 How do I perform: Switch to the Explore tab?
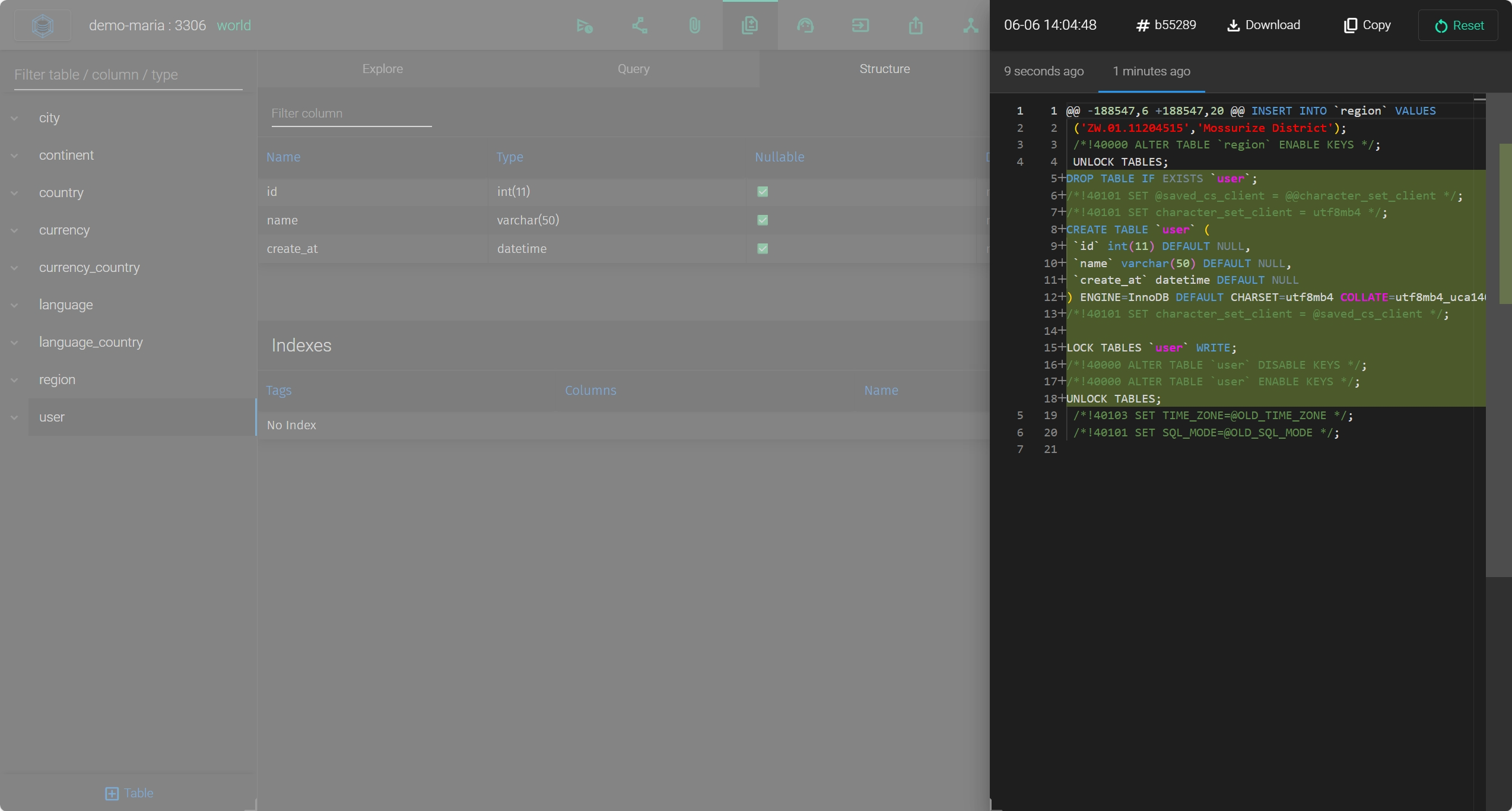(x=382, y=69)
